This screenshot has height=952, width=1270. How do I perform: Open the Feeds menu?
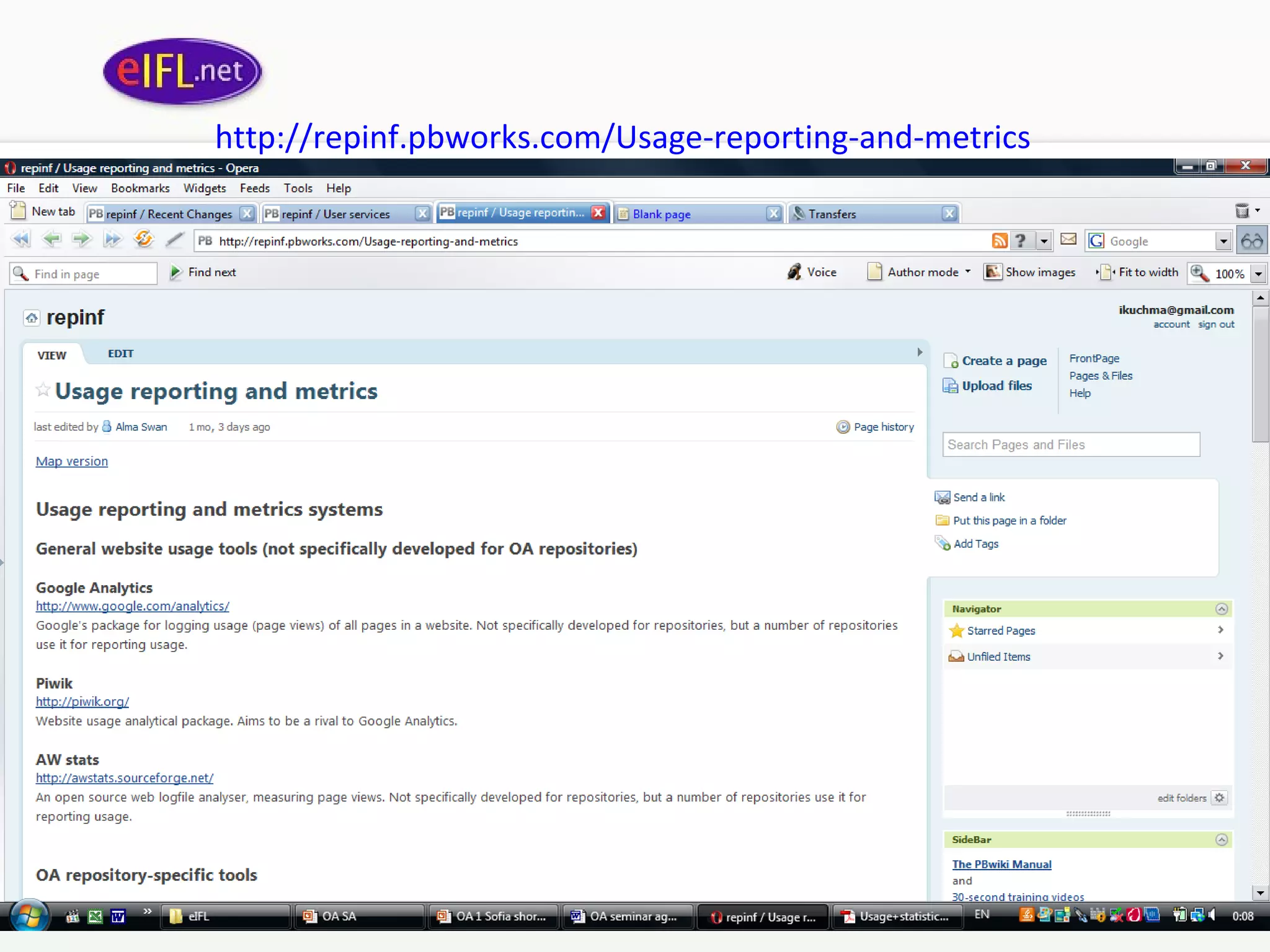[255, 188]
